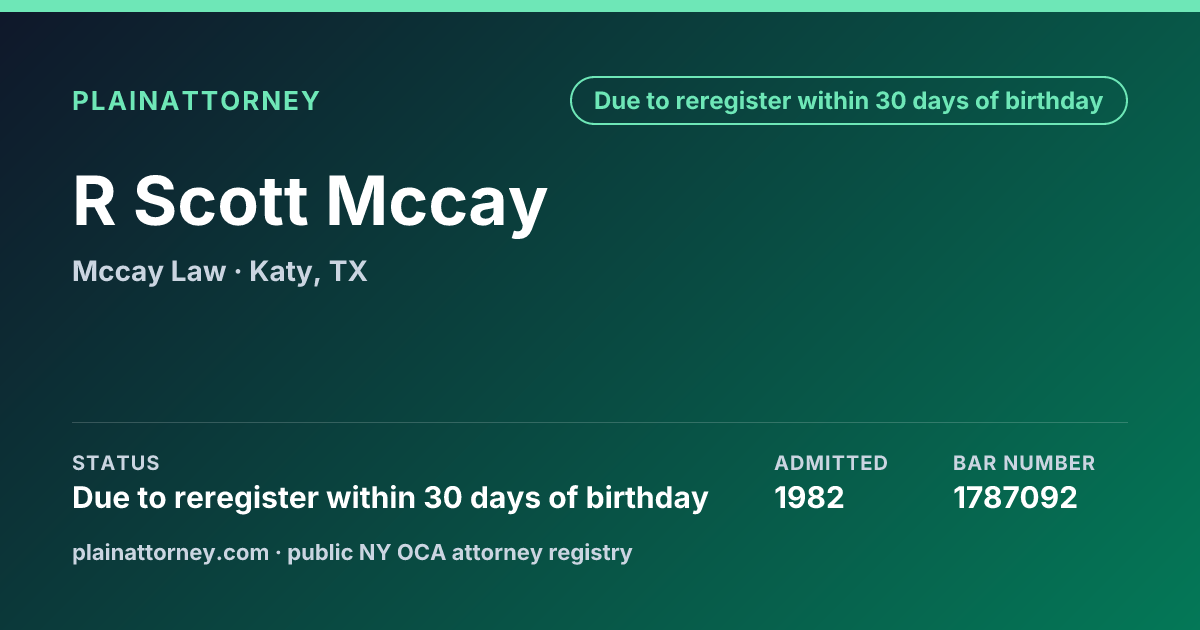Screen dimensions: 1200x630
Task: Click the horizontal divider line above STATUS
Action: click(600, 422)
